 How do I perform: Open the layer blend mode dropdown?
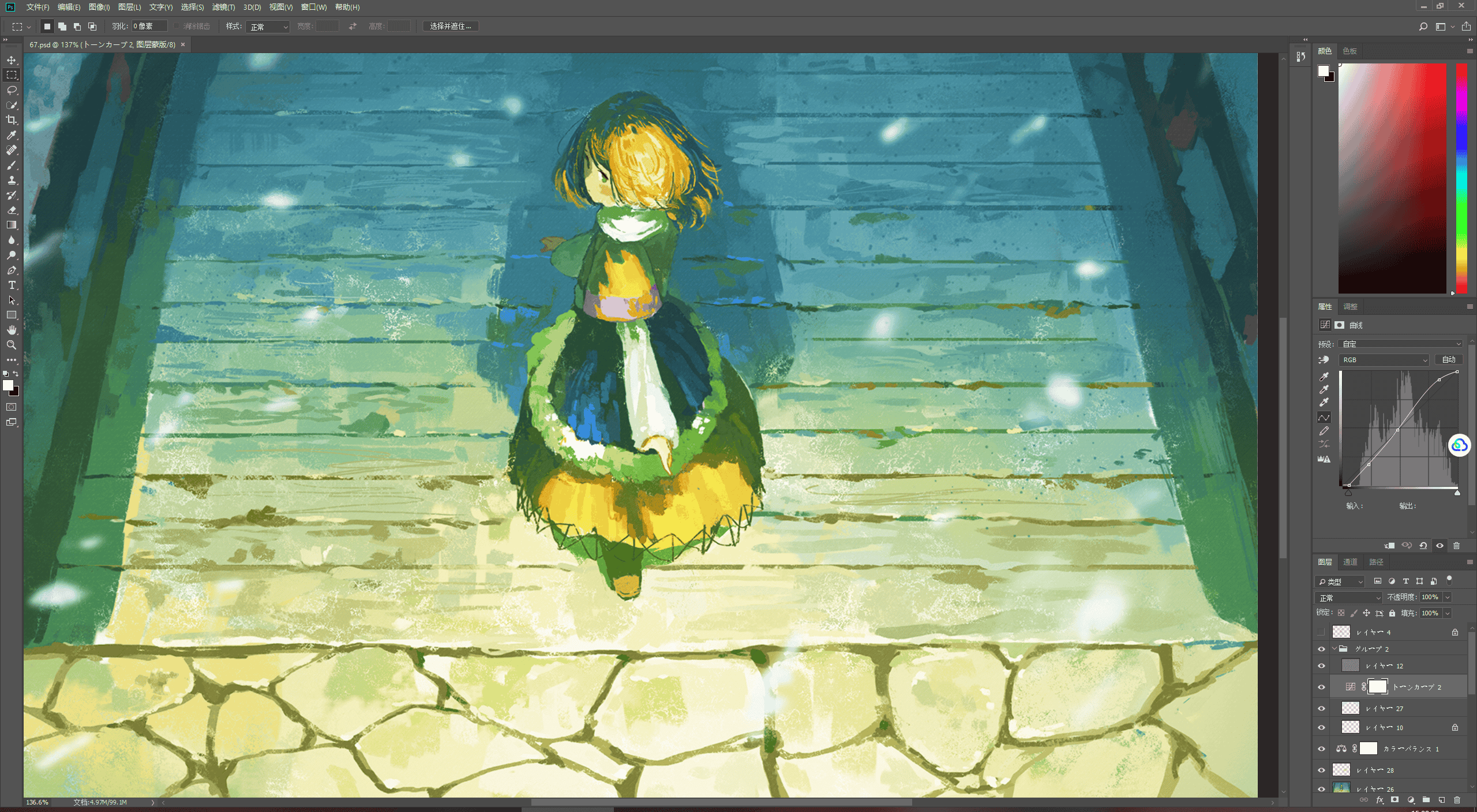(x=1349, y=597)
